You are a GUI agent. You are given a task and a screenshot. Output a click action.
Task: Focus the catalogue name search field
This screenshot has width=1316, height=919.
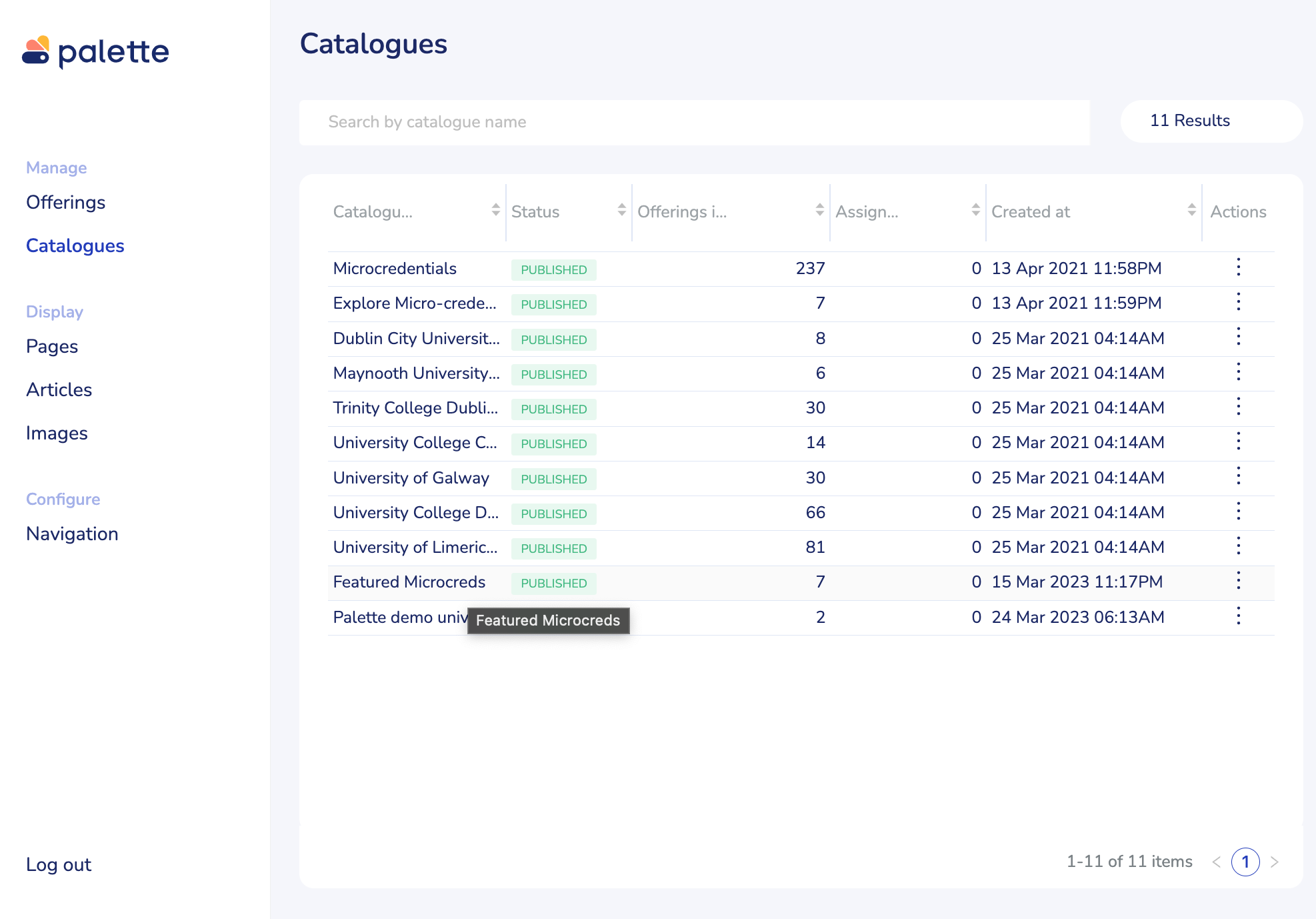pyautogui.click(x=693, y=122)
